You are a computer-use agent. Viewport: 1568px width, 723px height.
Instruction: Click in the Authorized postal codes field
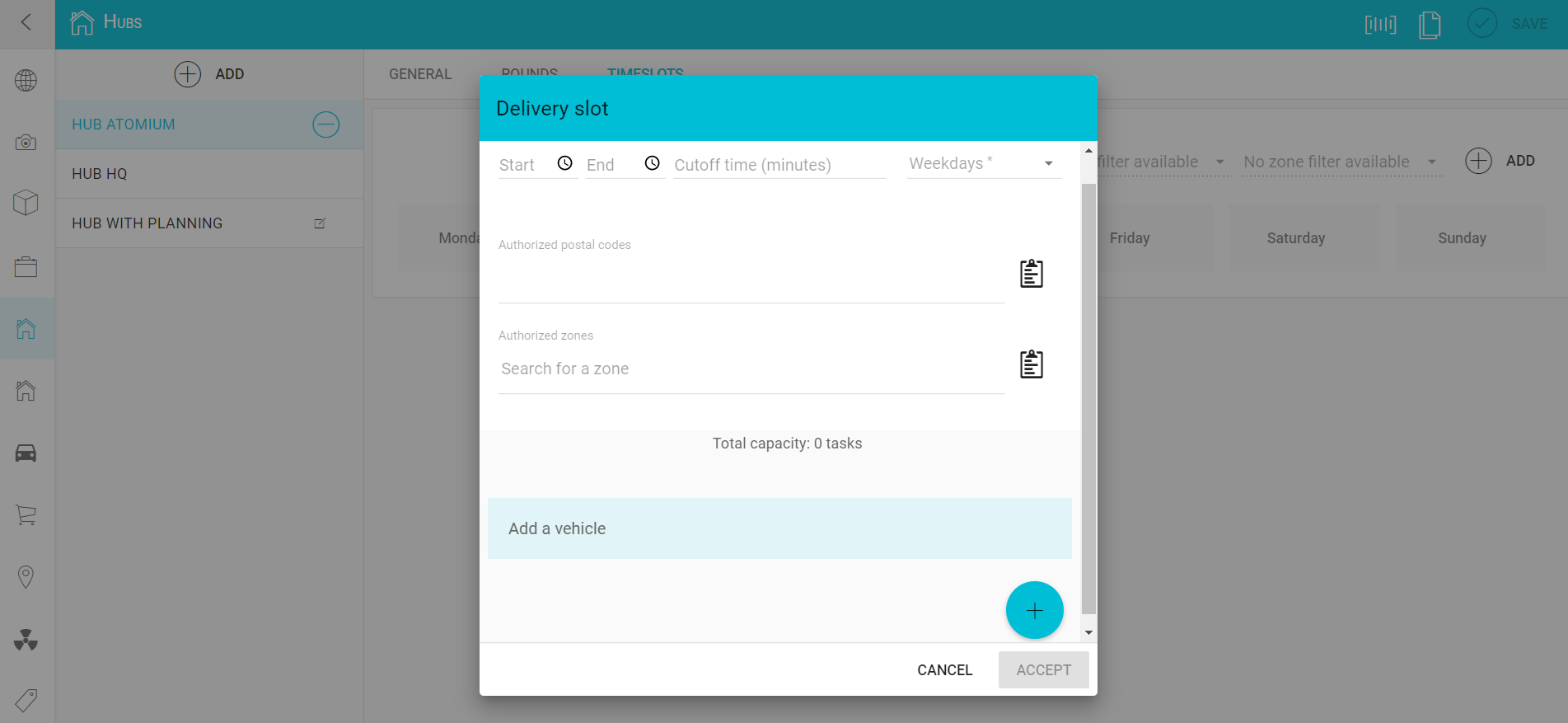click(x=751, y=280)
